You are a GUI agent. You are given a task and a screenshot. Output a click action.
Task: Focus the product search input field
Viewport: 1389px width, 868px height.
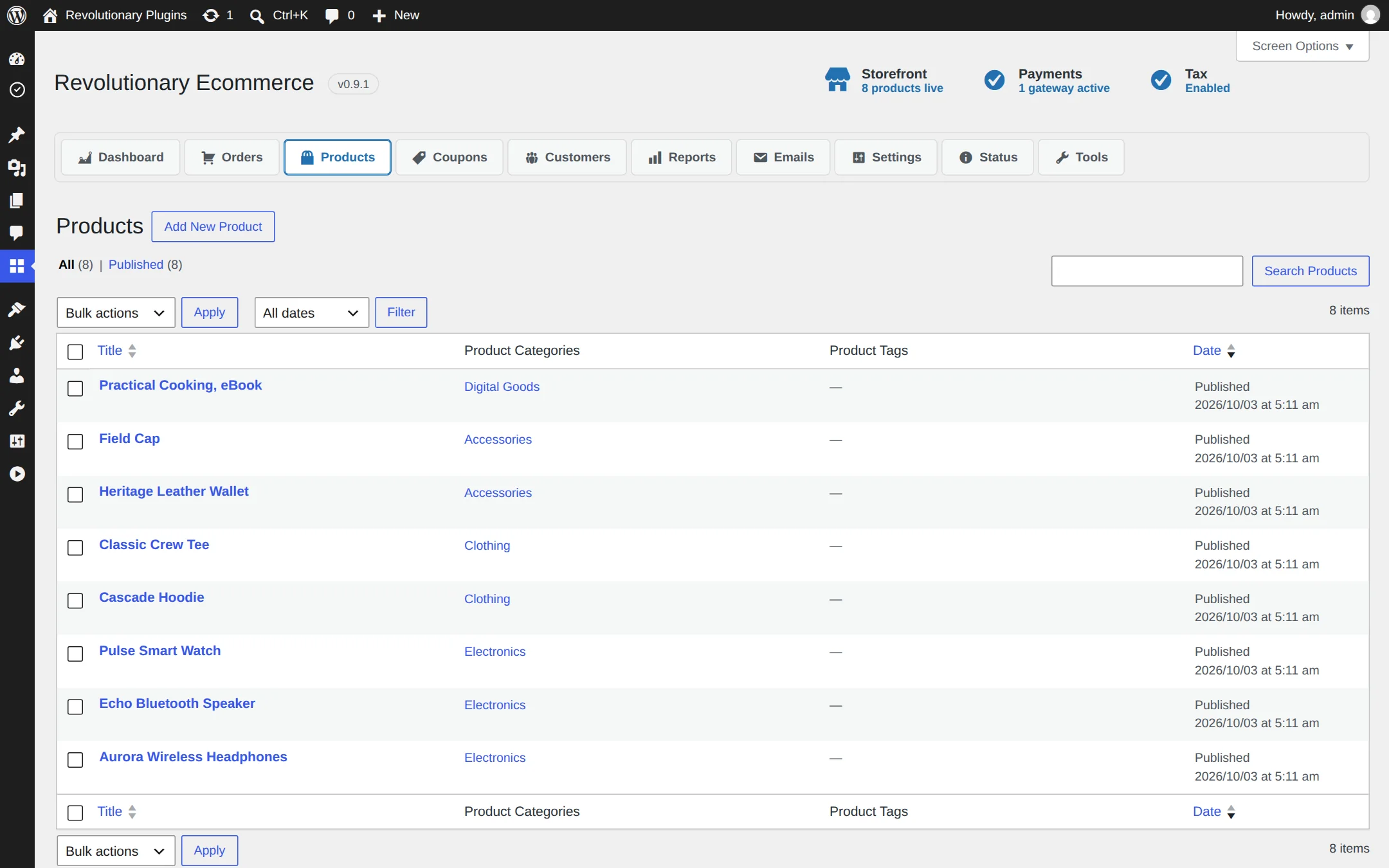click(x=1147, y=271)
